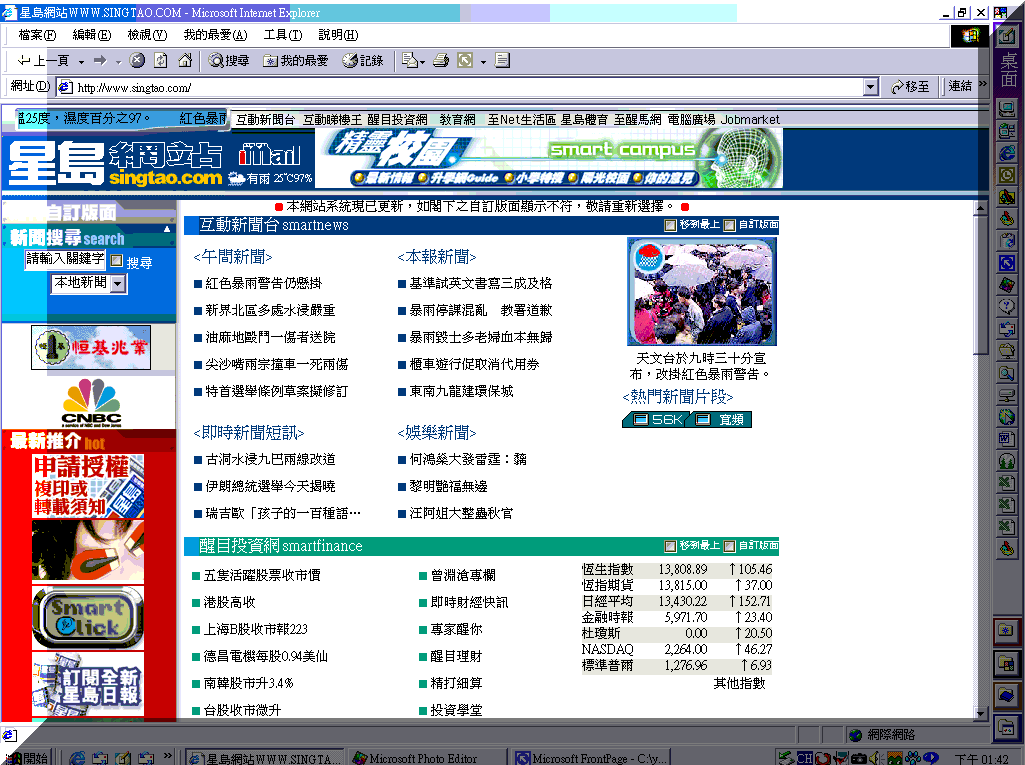The height and width of the screenshot is (765, 1025).
Task: Click the Smart Click banner
Action: [x=88, y=617]
